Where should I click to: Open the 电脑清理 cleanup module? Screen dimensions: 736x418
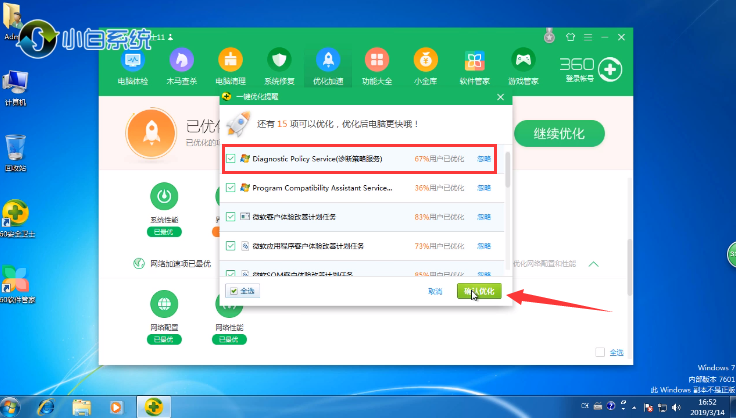coord(230,66)
